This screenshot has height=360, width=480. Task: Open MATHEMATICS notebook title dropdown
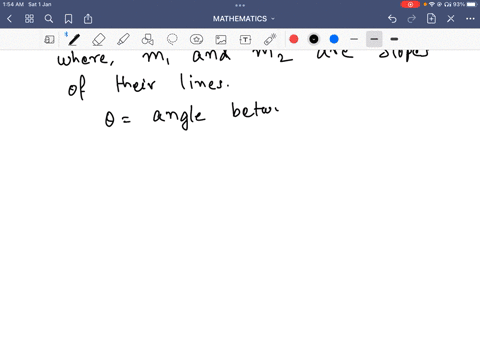pos(244,19)
